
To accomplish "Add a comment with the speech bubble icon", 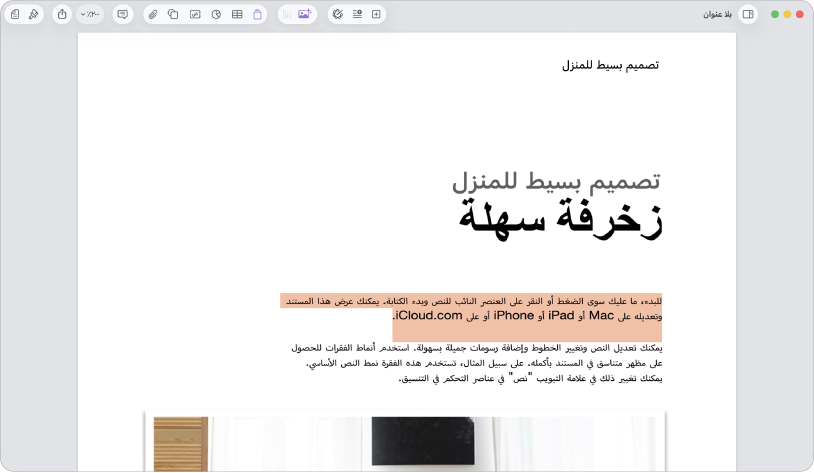I will click(x=123, y=15).
